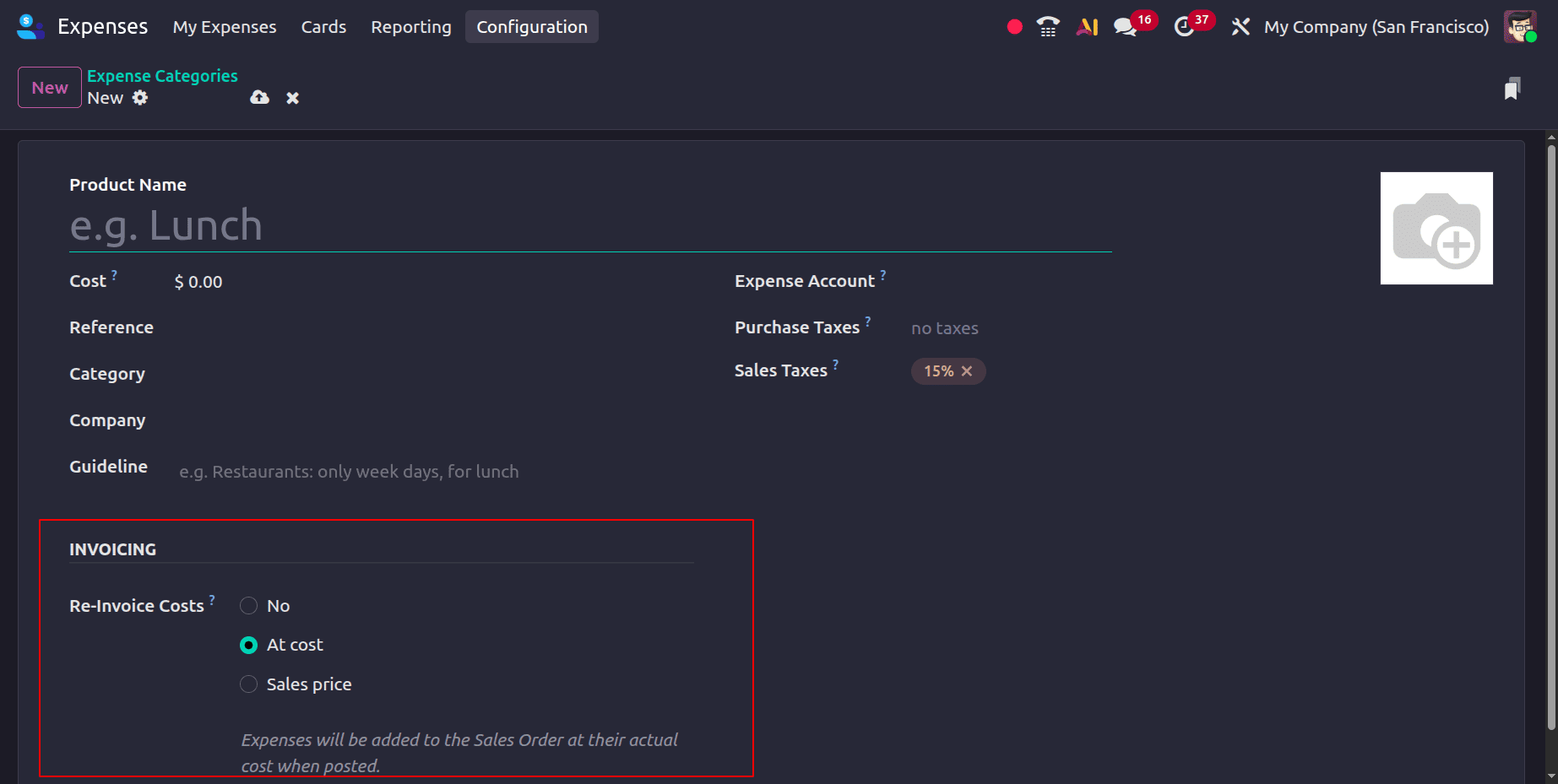Select the No re-invoice radio option
Screen dimensions: 1558x784
(248, 606)
